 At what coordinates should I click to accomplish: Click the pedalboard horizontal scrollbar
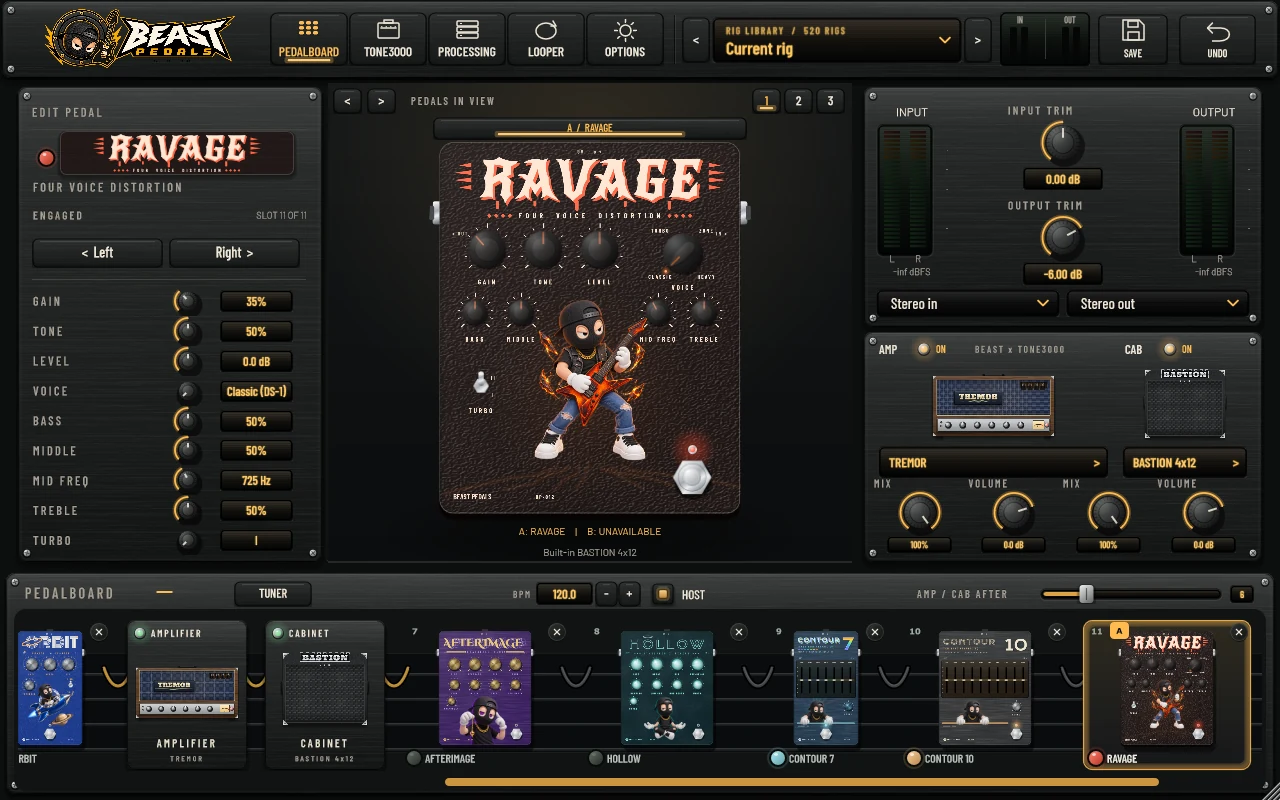[802, 782]
